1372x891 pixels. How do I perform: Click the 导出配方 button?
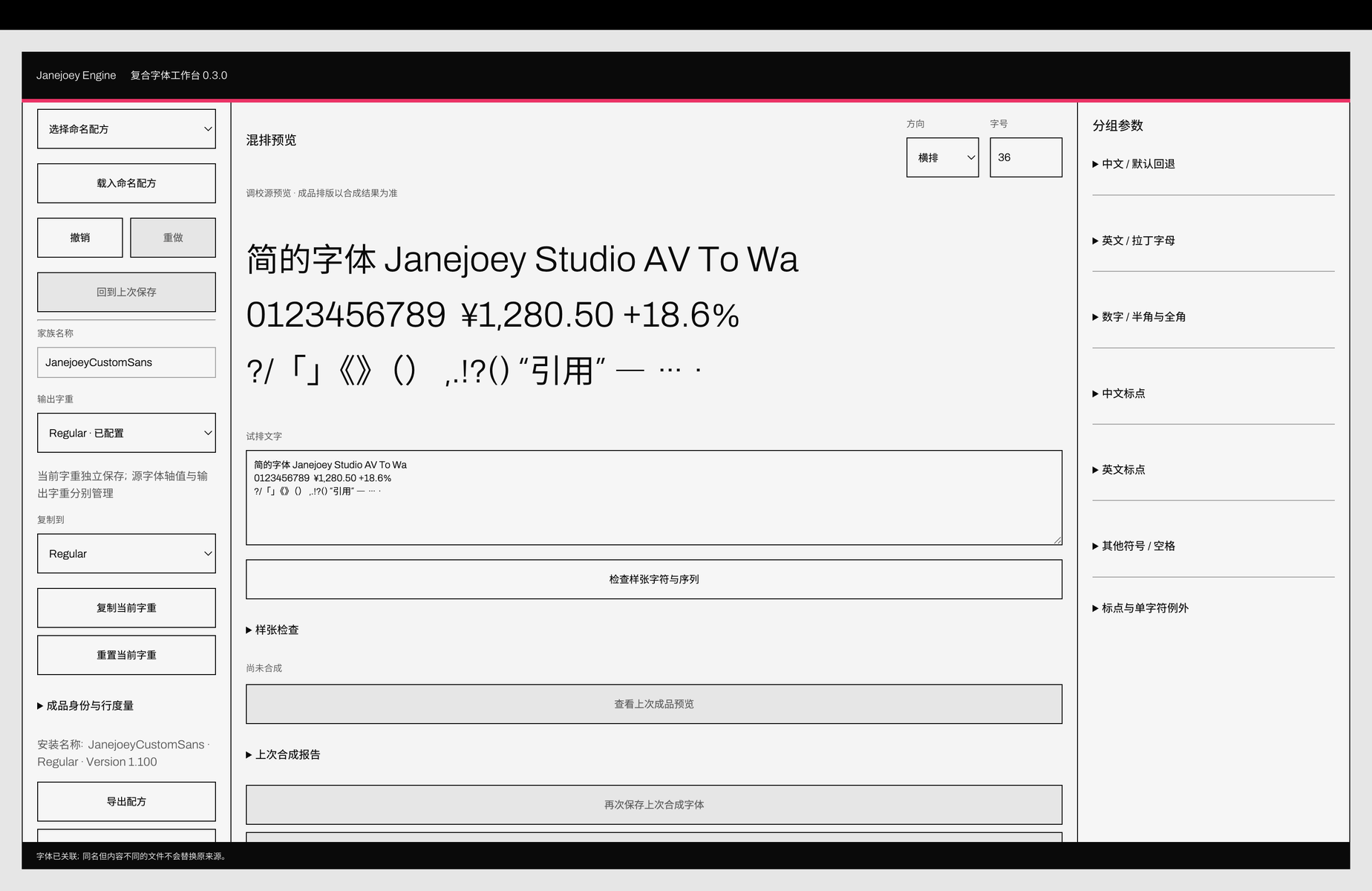point(126,802)
